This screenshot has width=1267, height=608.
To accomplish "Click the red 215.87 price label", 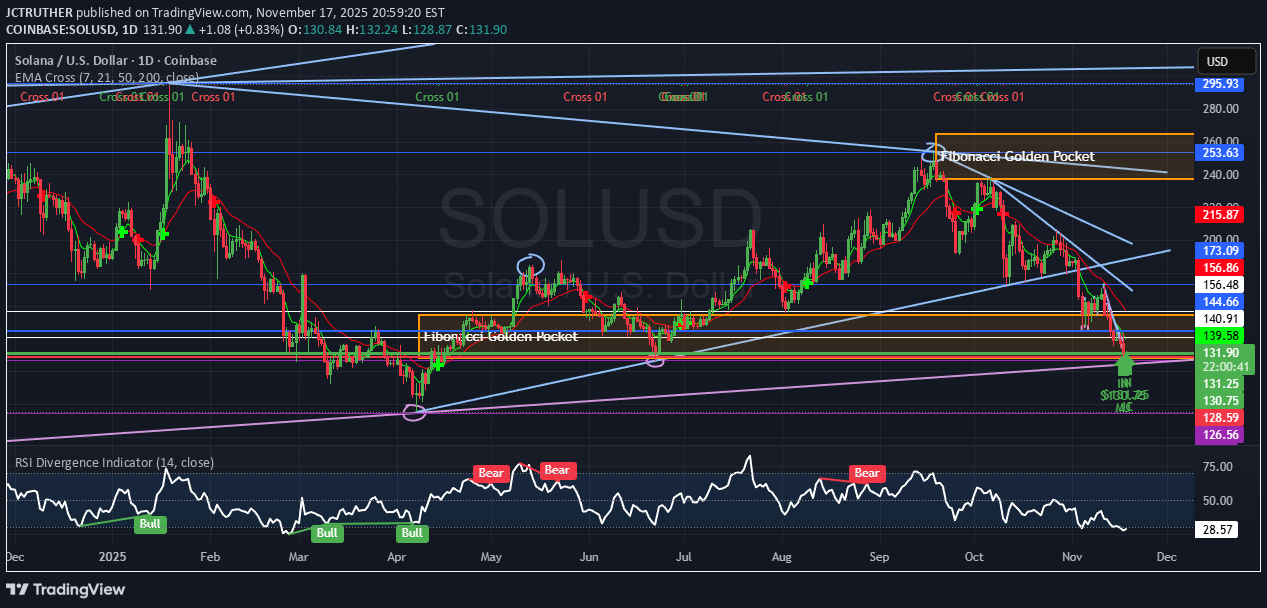I will click(1216, 215).
